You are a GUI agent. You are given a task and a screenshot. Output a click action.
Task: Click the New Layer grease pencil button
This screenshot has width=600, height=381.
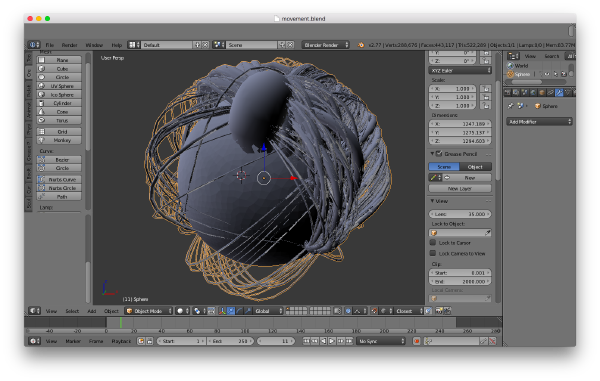click(460, 189)
